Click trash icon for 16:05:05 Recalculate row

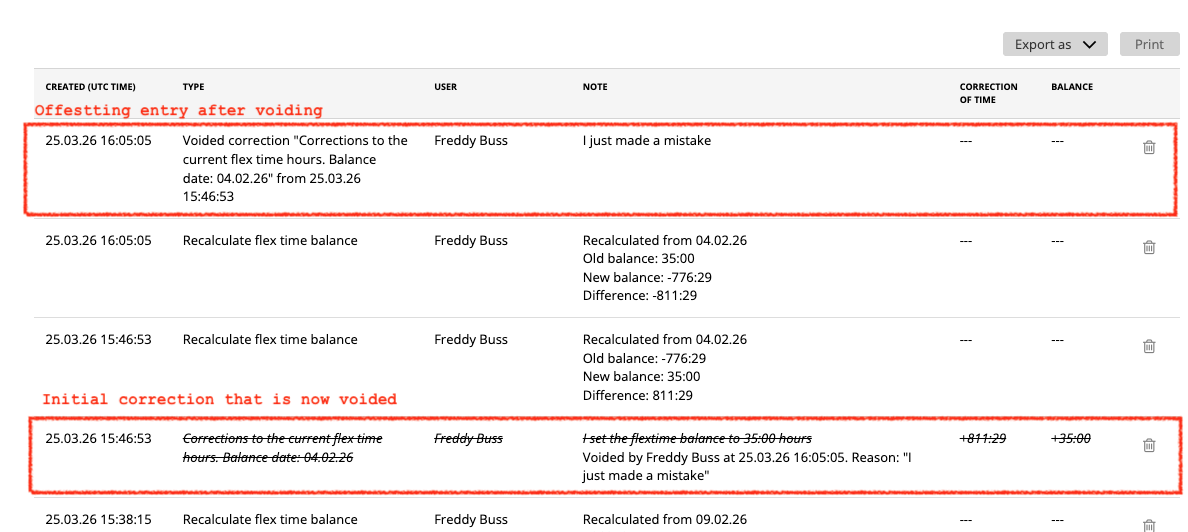(1148, 247)
